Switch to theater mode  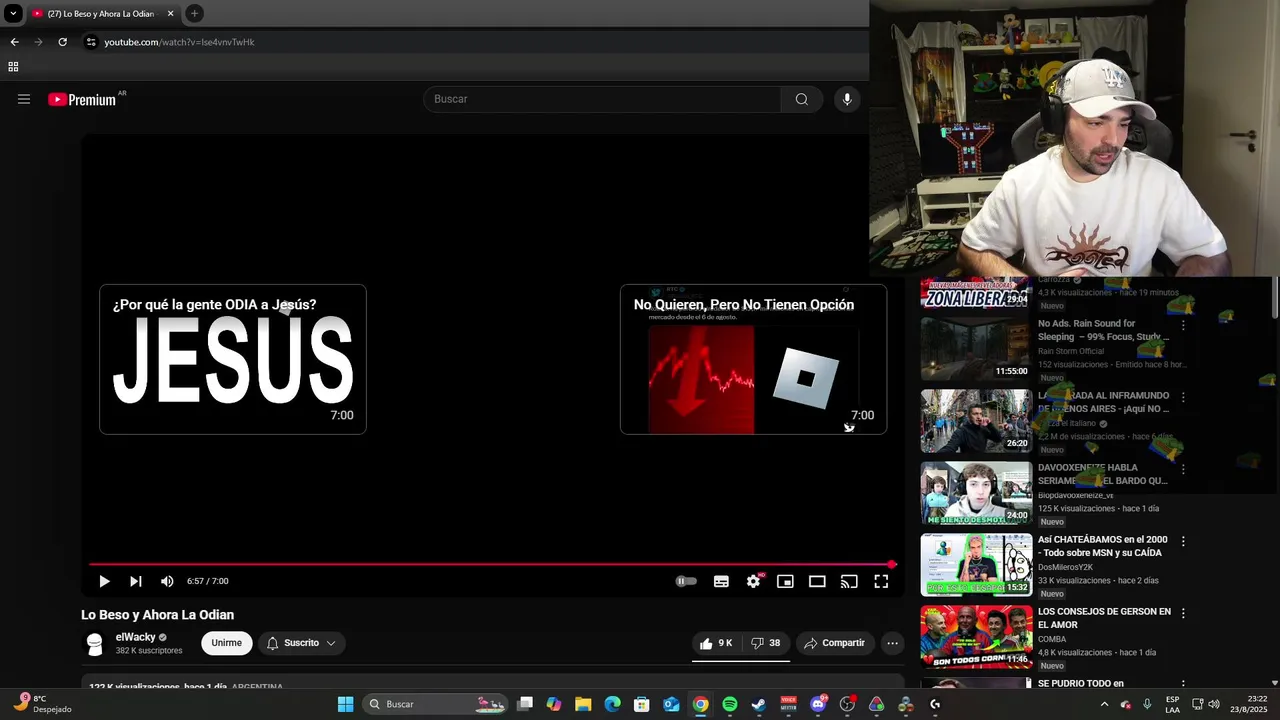pos(817,581)
